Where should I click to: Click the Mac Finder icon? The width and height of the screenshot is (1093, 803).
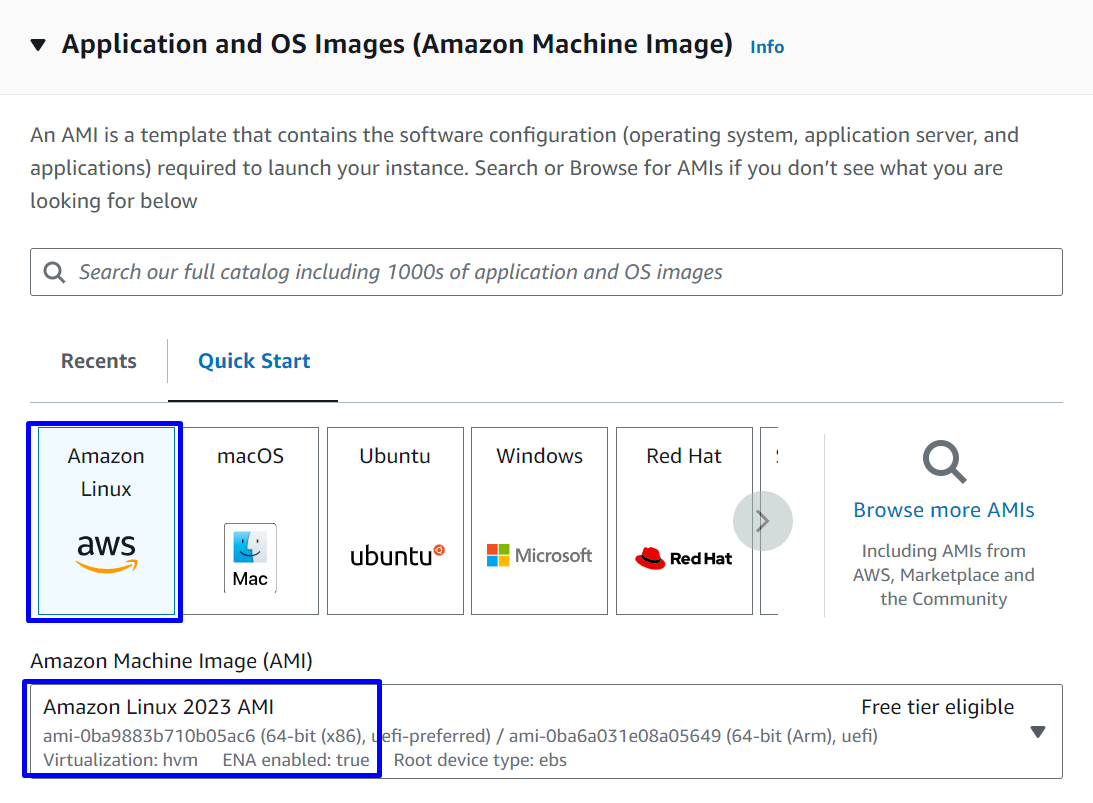coord(250,557)
